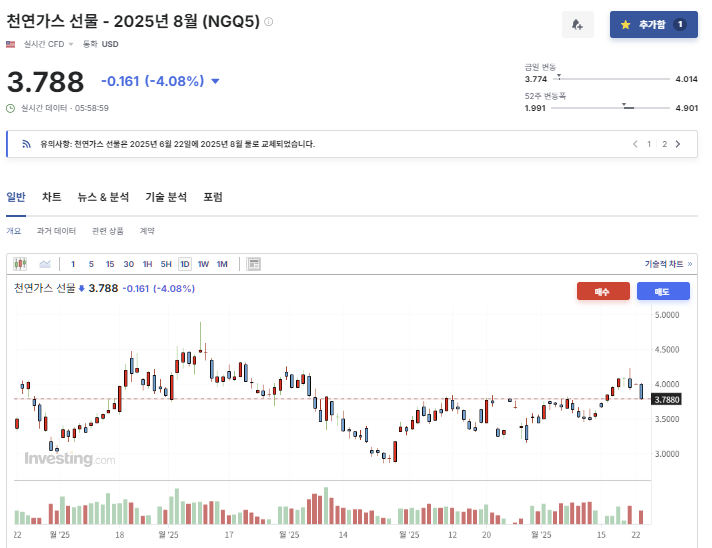Click the info icon next to NGQ5 title
The width and height of the screenshot is (712, 548).
(x=268, y=21)
